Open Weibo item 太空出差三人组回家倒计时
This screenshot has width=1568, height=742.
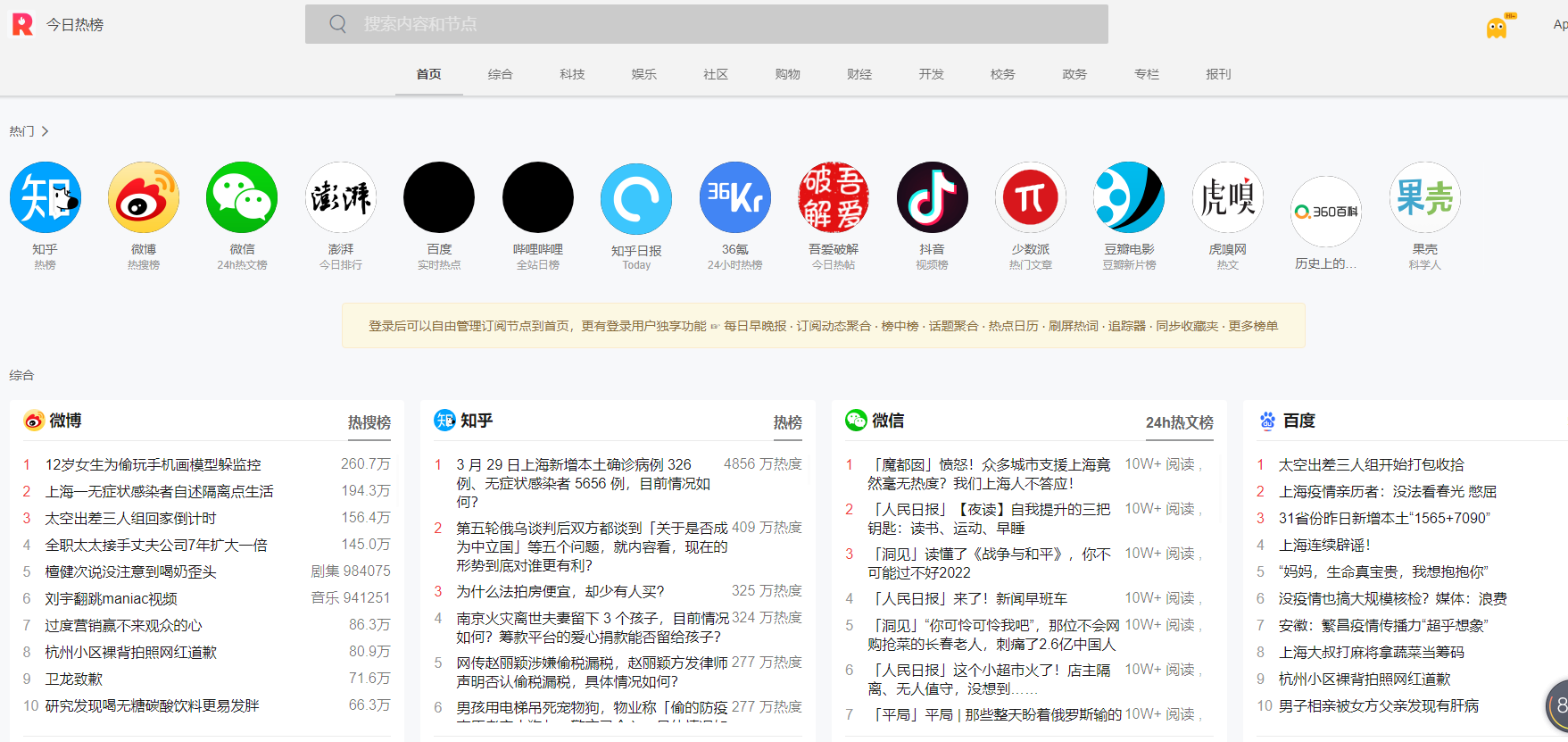coord(131,518)
